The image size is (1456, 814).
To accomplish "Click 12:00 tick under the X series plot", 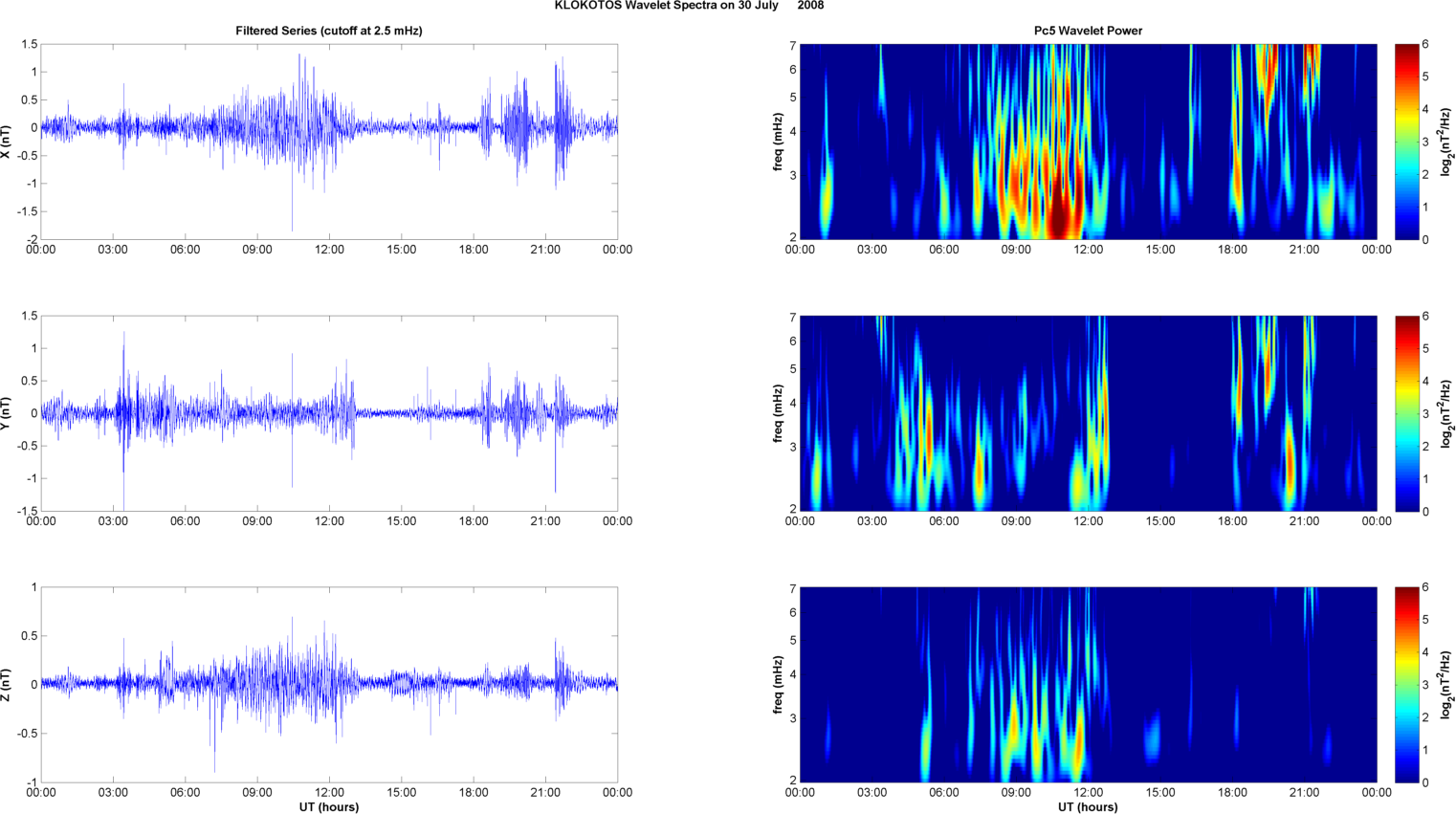I will pyautogui.click(x=329, y=250).
